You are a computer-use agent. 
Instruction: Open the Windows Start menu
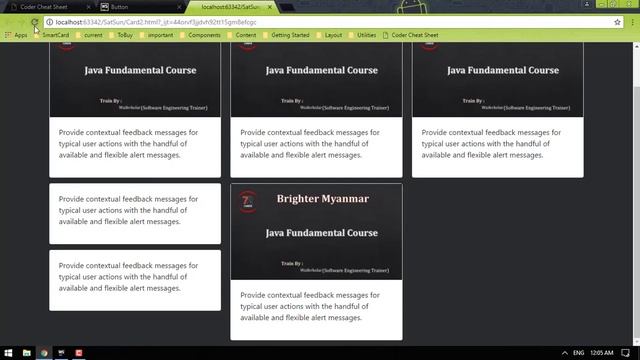coord(8,353)
